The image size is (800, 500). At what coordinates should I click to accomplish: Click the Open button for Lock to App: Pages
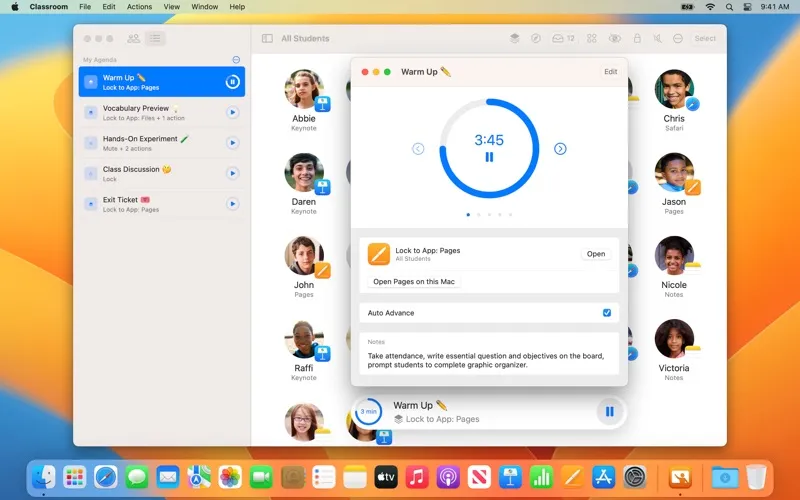point(595,254)
